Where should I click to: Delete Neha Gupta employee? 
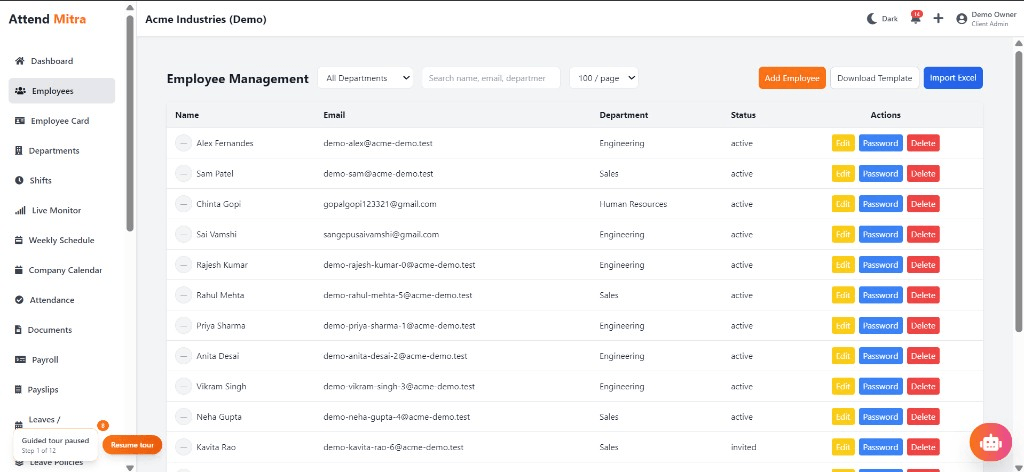click(x=923, y=417)
